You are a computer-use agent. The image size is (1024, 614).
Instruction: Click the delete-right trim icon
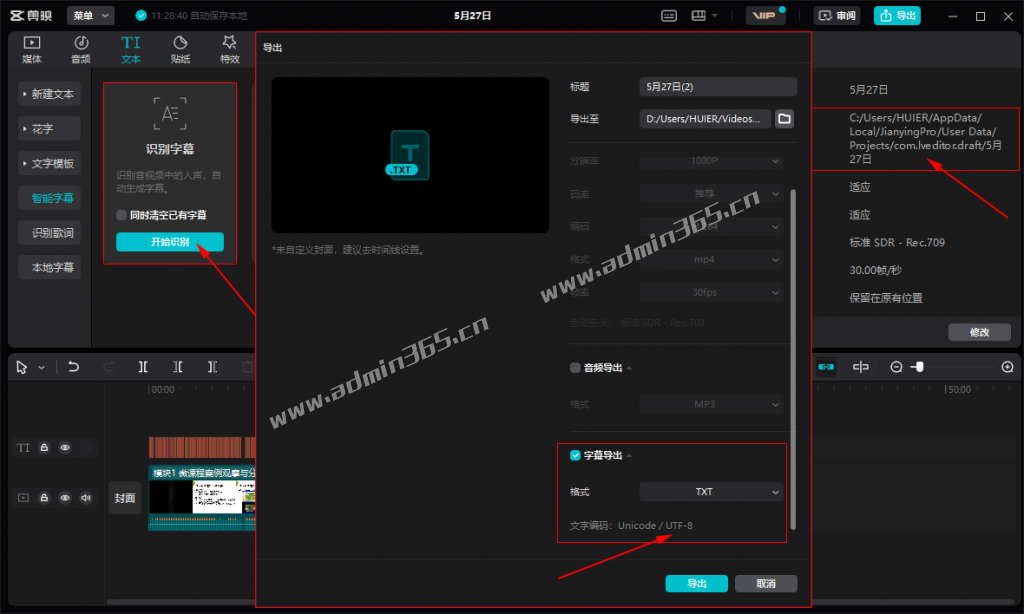click(x=212, y=367)
